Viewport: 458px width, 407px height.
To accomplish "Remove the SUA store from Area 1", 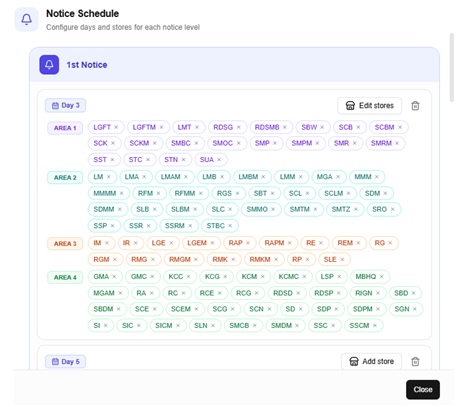I will click(219, 159).
